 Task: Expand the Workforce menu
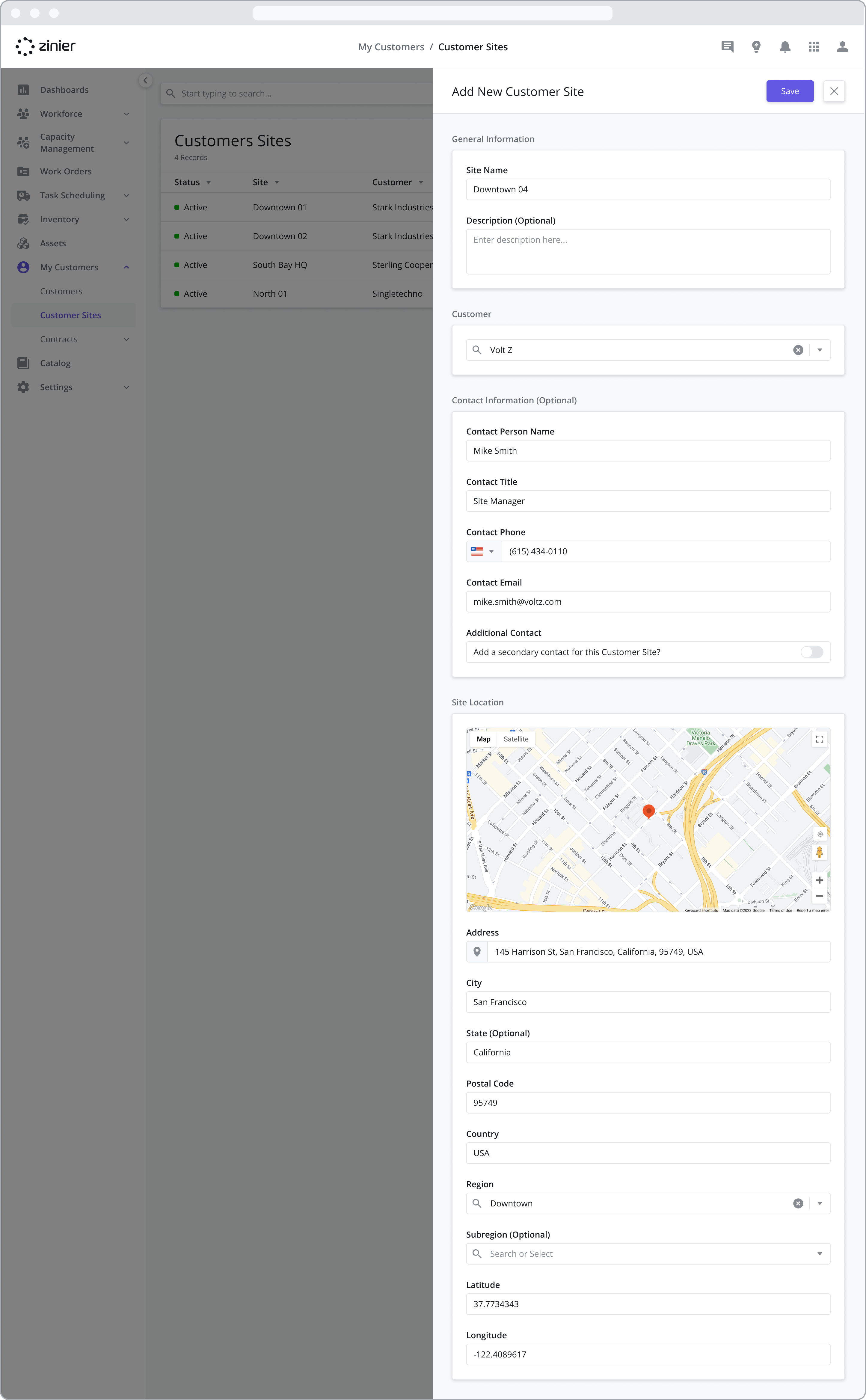(x=126, y=114)
